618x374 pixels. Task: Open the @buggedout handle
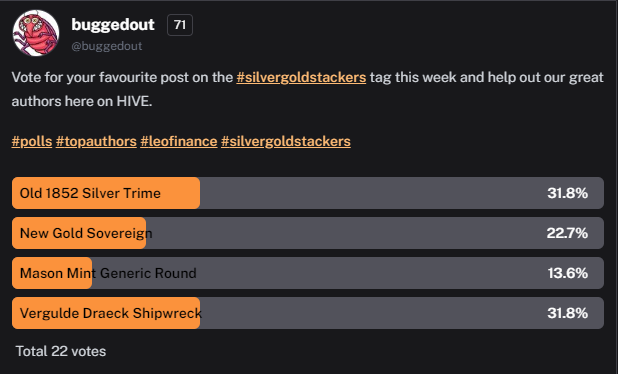tap(106, 46)
